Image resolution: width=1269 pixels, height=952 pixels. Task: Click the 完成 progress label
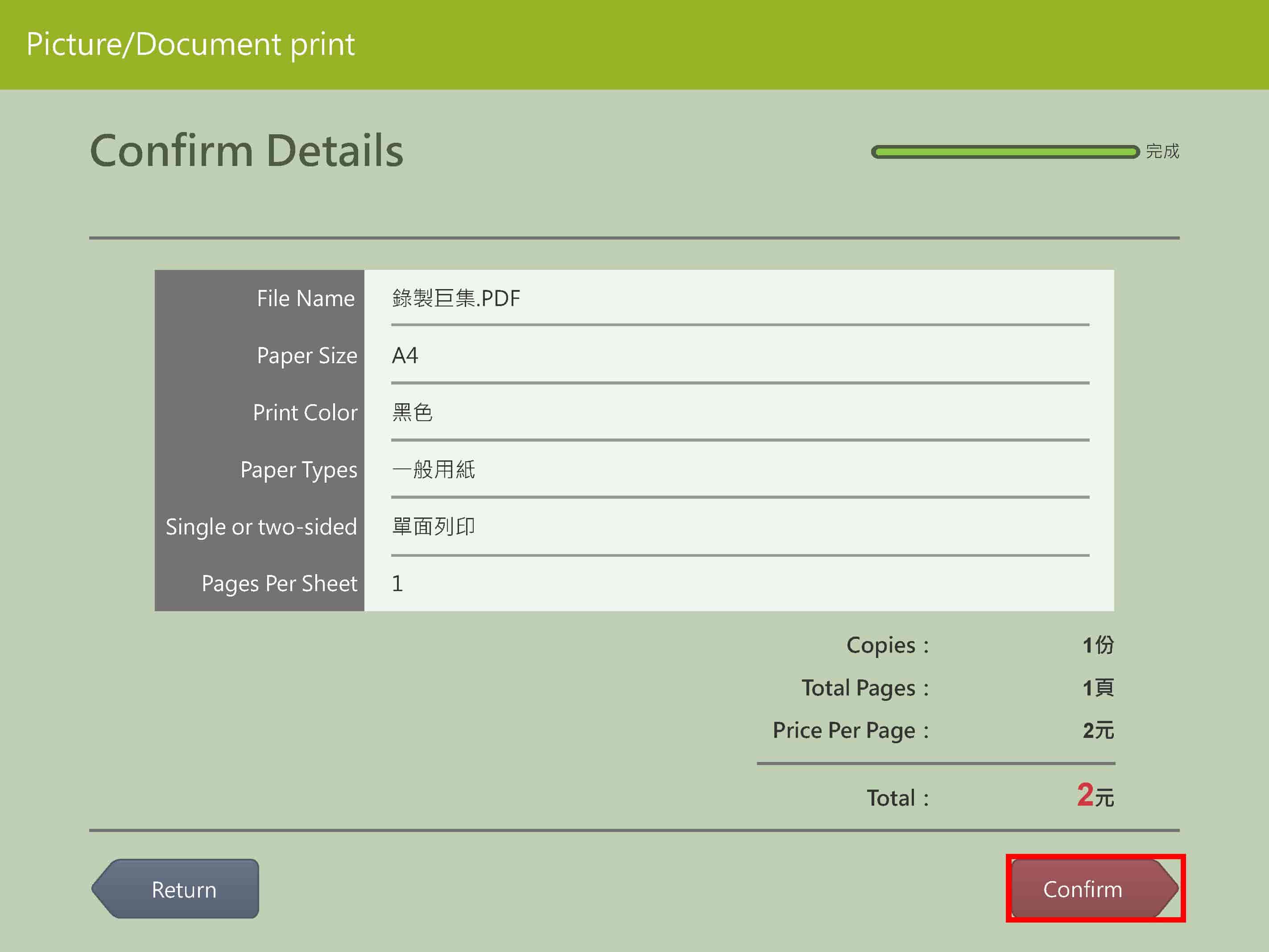(x=1162, y=151)
